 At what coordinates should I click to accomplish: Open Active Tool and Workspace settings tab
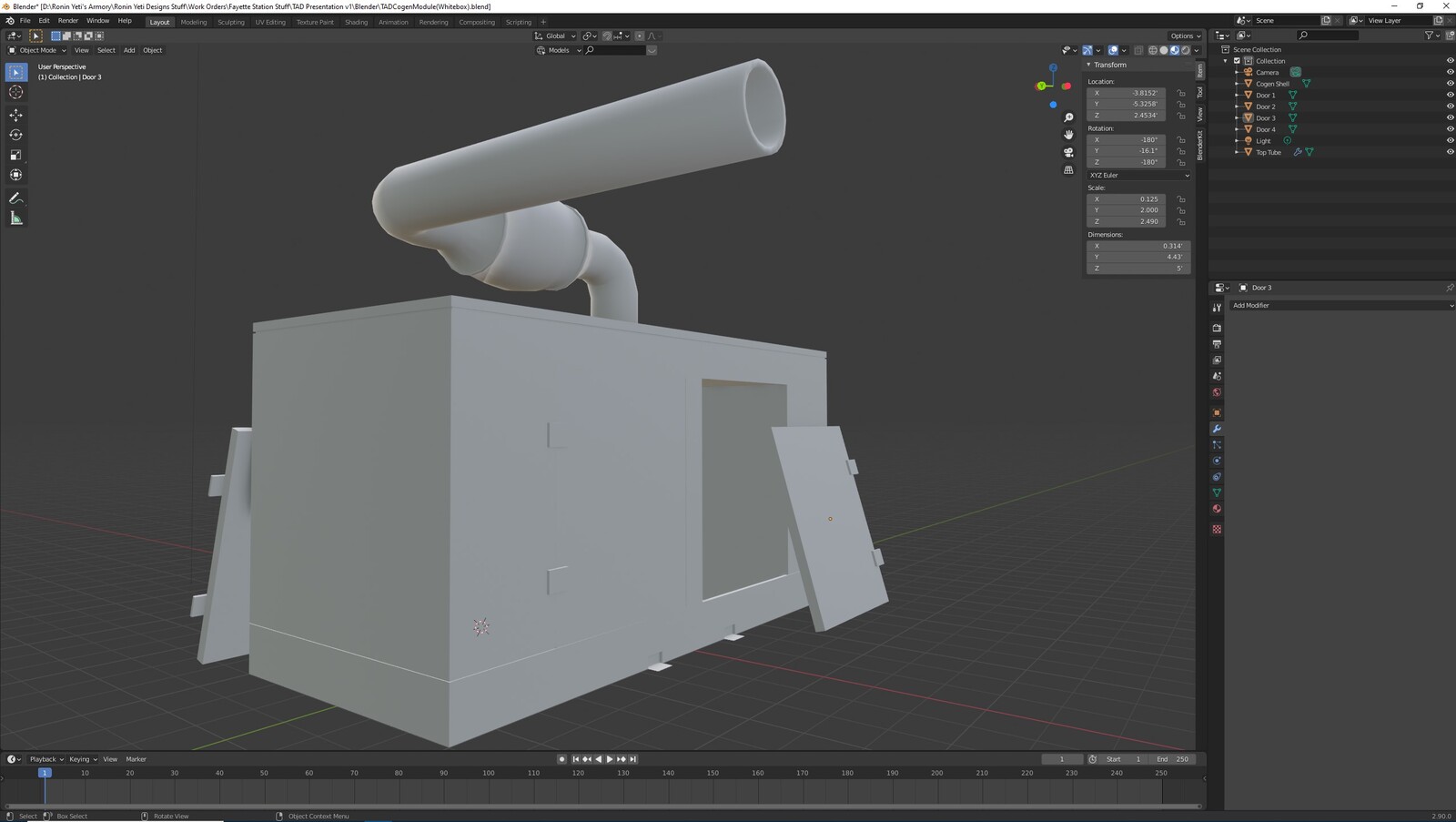click(x=1217, y=308)
